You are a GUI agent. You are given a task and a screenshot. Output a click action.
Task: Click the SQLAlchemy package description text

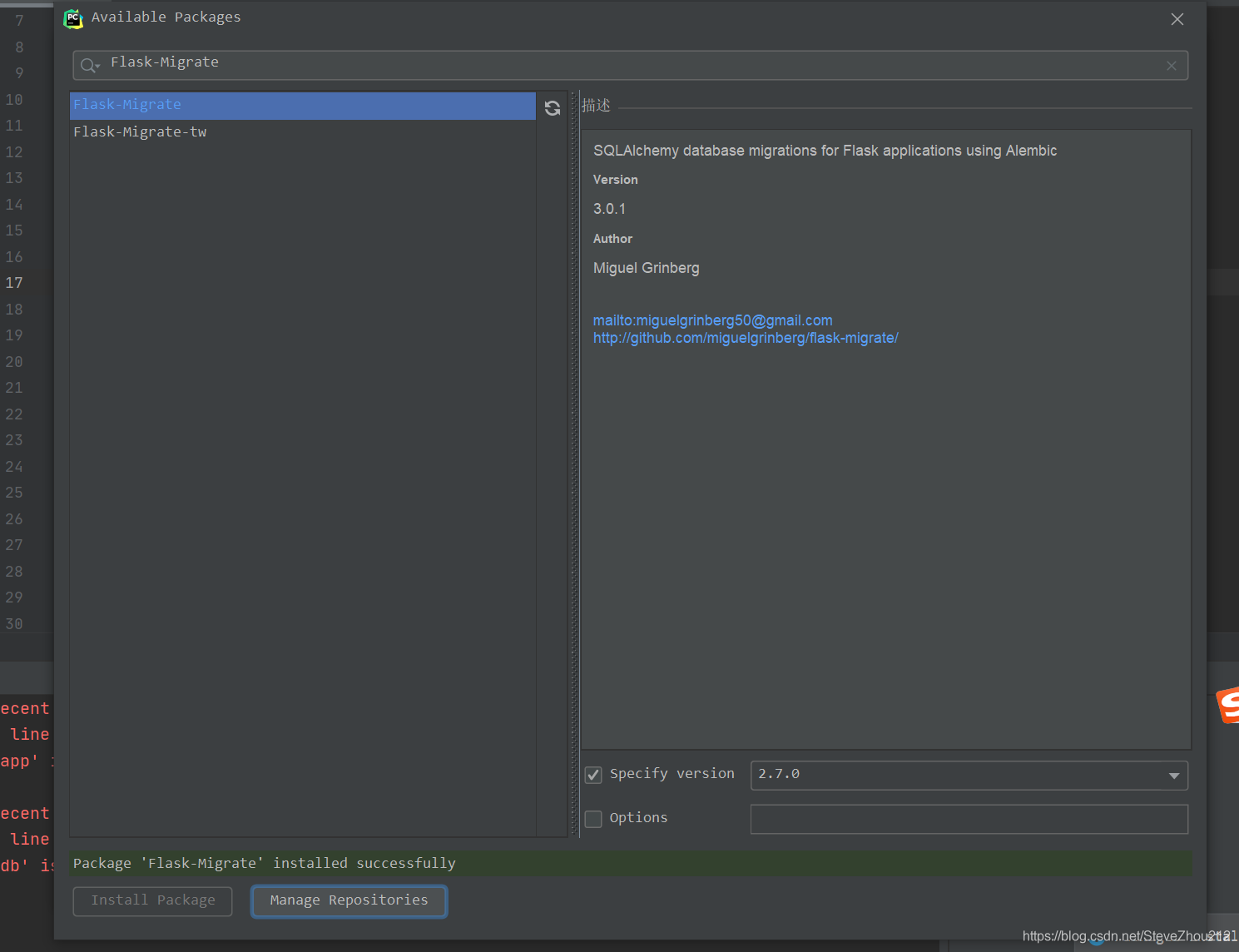825,151
